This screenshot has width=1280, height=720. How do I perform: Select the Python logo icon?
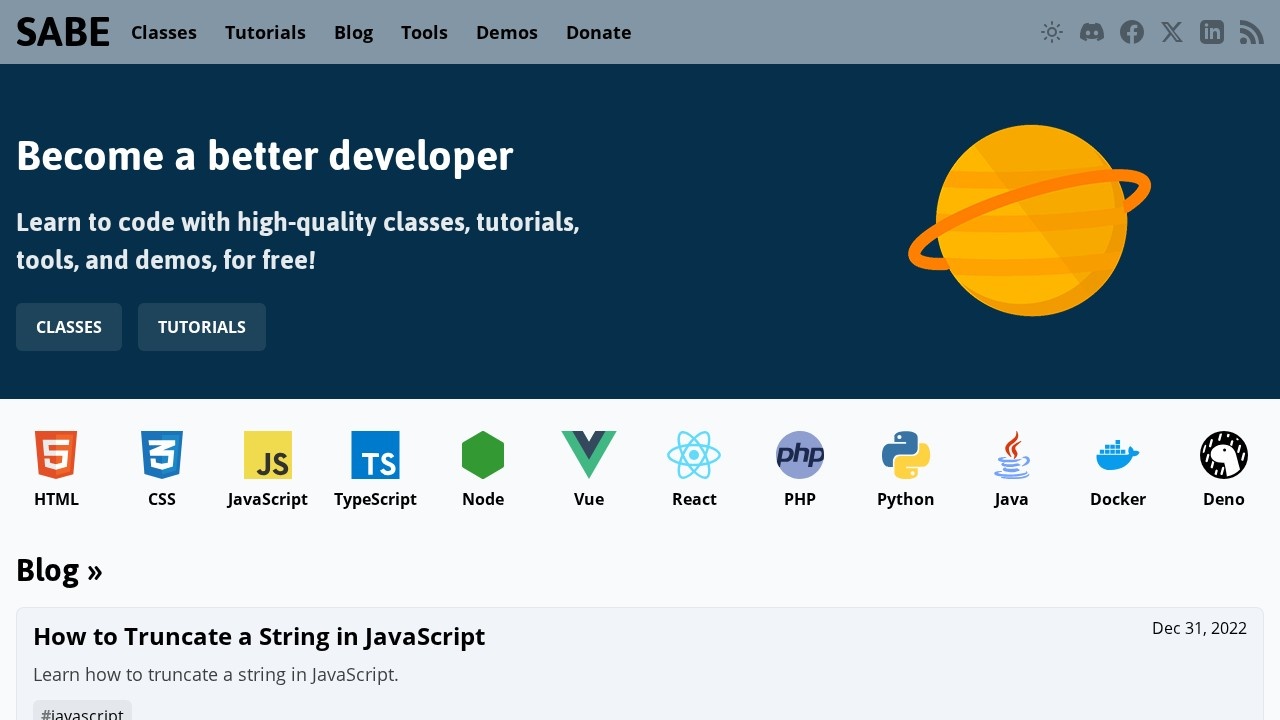pos(906,455)
